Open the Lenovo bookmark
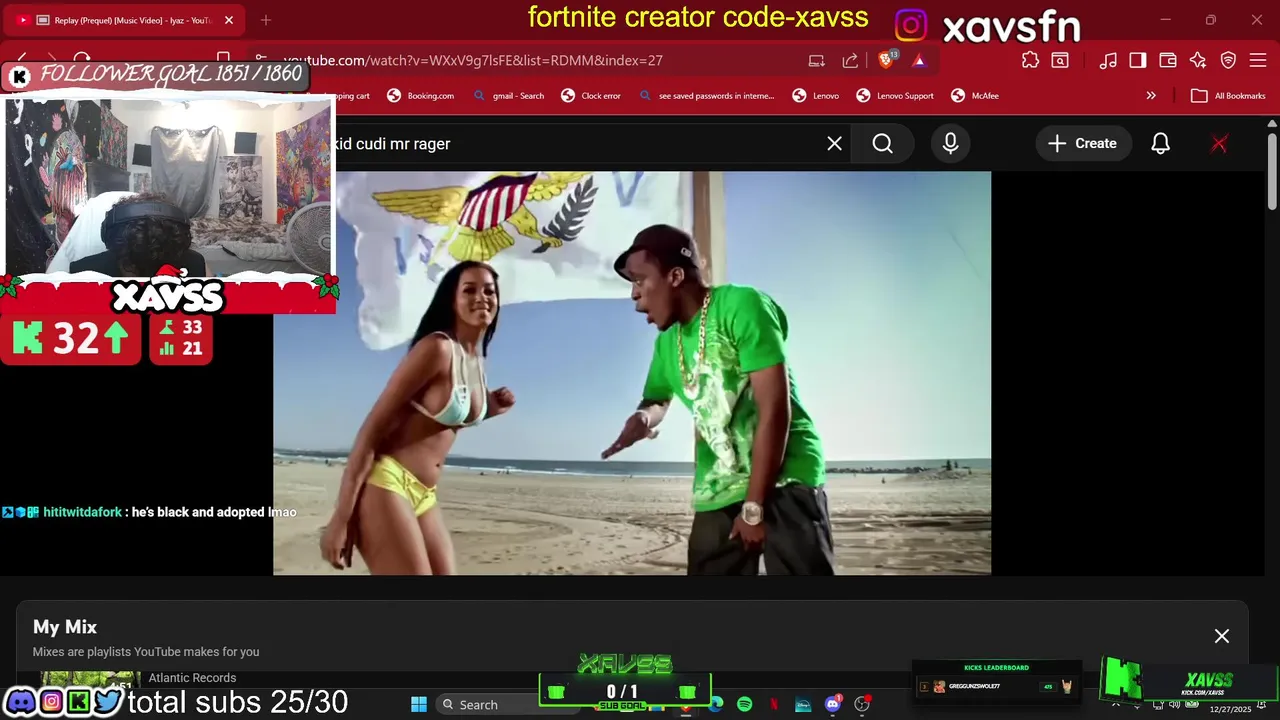 point(816,96)
